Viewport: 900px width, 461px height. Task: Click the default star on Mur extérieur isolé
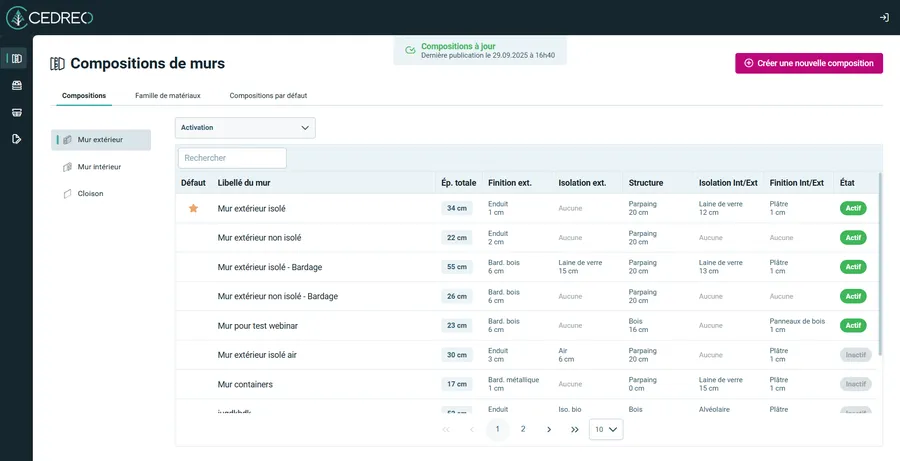193,208
